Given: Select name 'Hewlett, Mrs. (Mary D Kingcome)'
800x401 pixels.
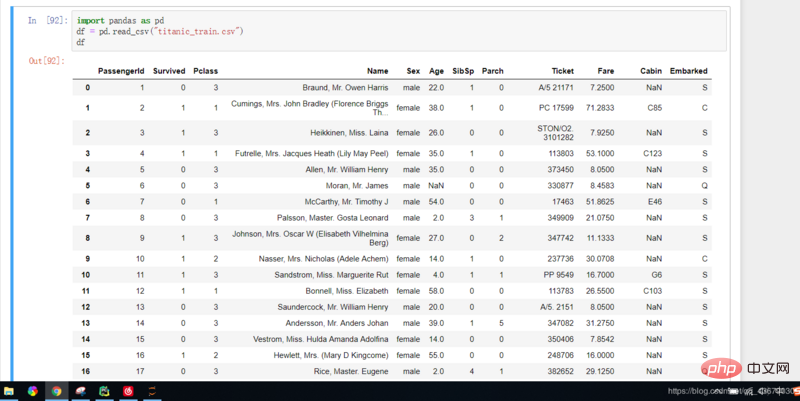Looking at the screenshot, I should (x=331, y=355).
